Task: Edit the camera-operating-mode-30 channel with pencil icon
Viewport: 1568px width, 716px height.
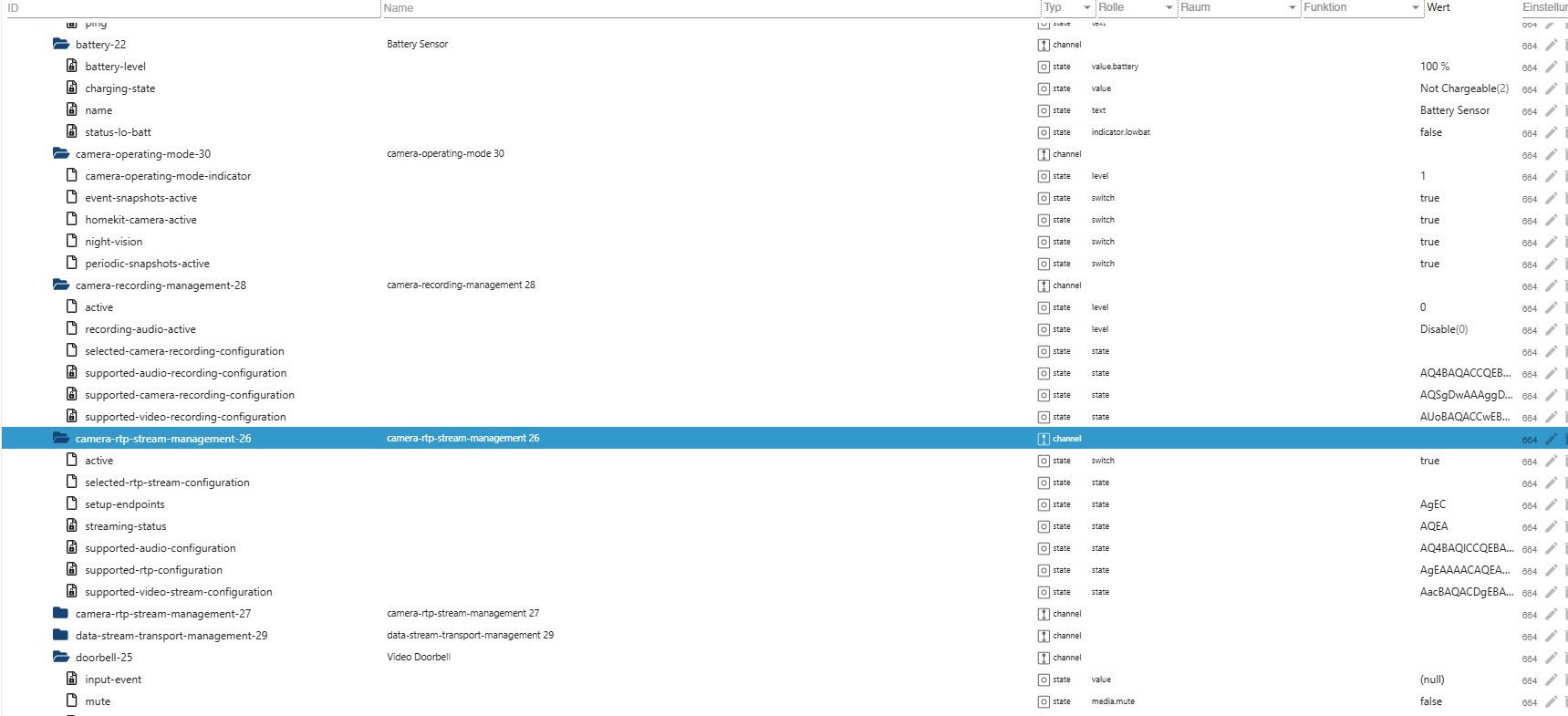Action: pyautogui.click(x=1551, y=154)
